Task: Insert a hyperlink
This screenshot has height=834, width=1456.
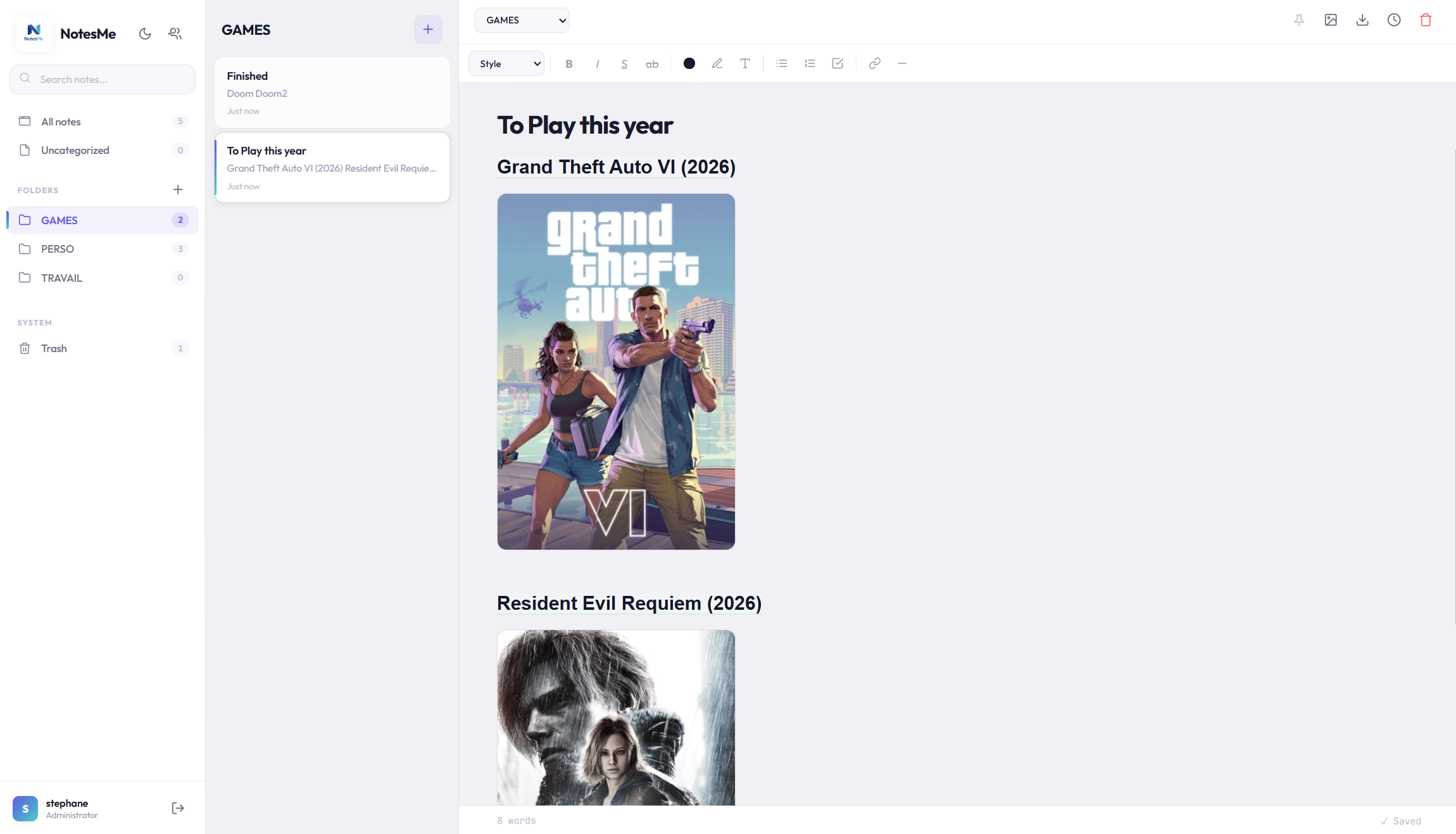Action: pos(874,63)
